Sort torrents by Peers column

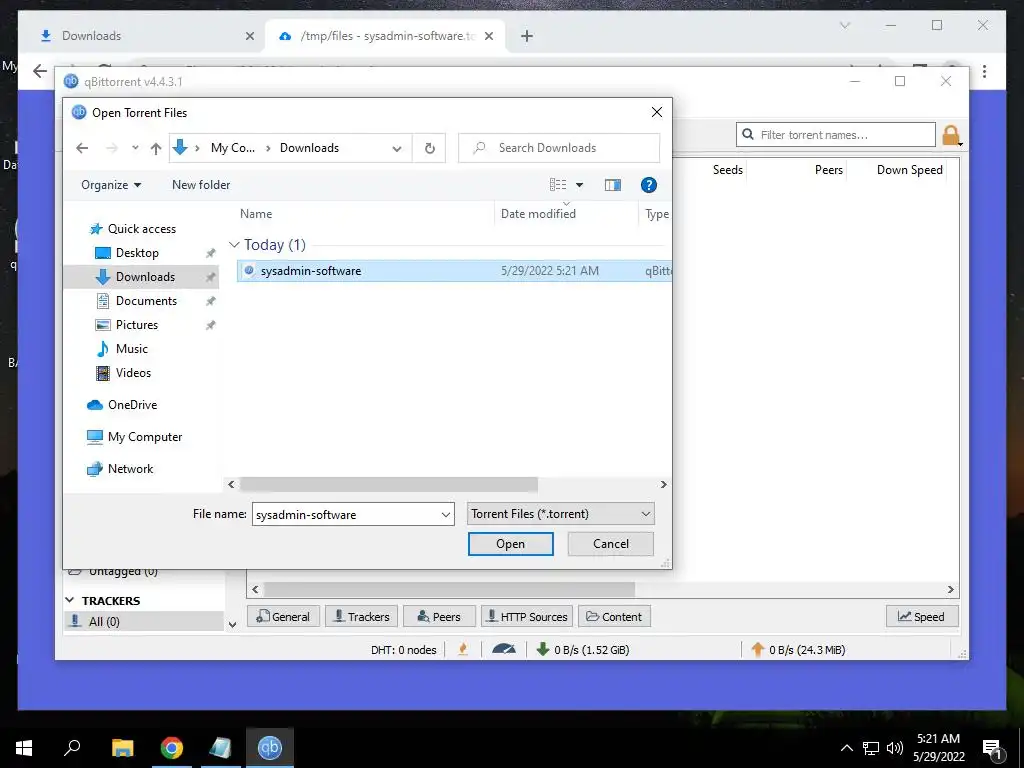[x=829, y=170]
